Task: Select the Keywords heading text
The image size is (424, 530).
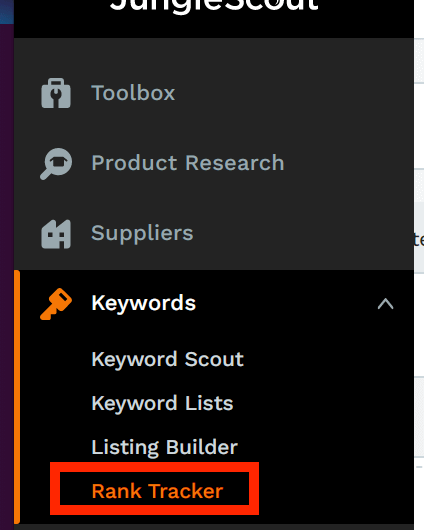Action: (143, 303)
